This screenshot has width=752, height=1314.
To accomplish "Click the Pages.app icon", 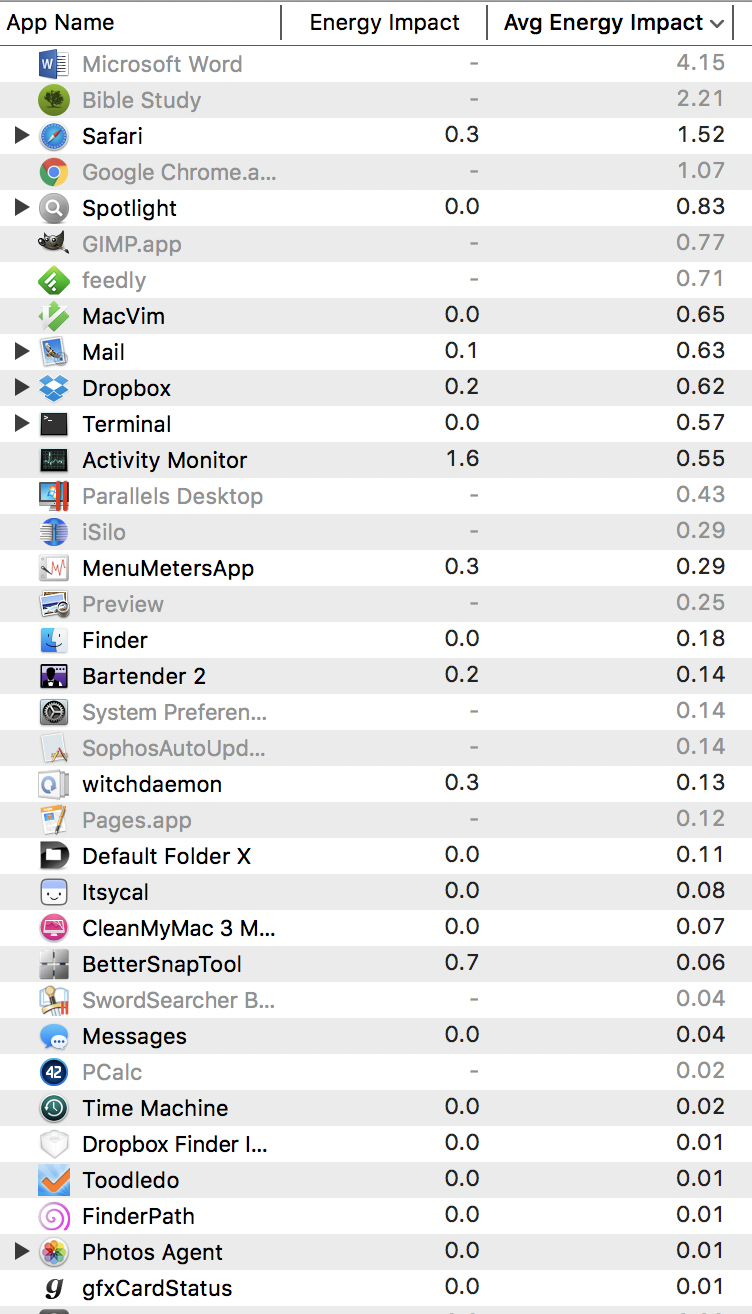I will pos(53,821).
